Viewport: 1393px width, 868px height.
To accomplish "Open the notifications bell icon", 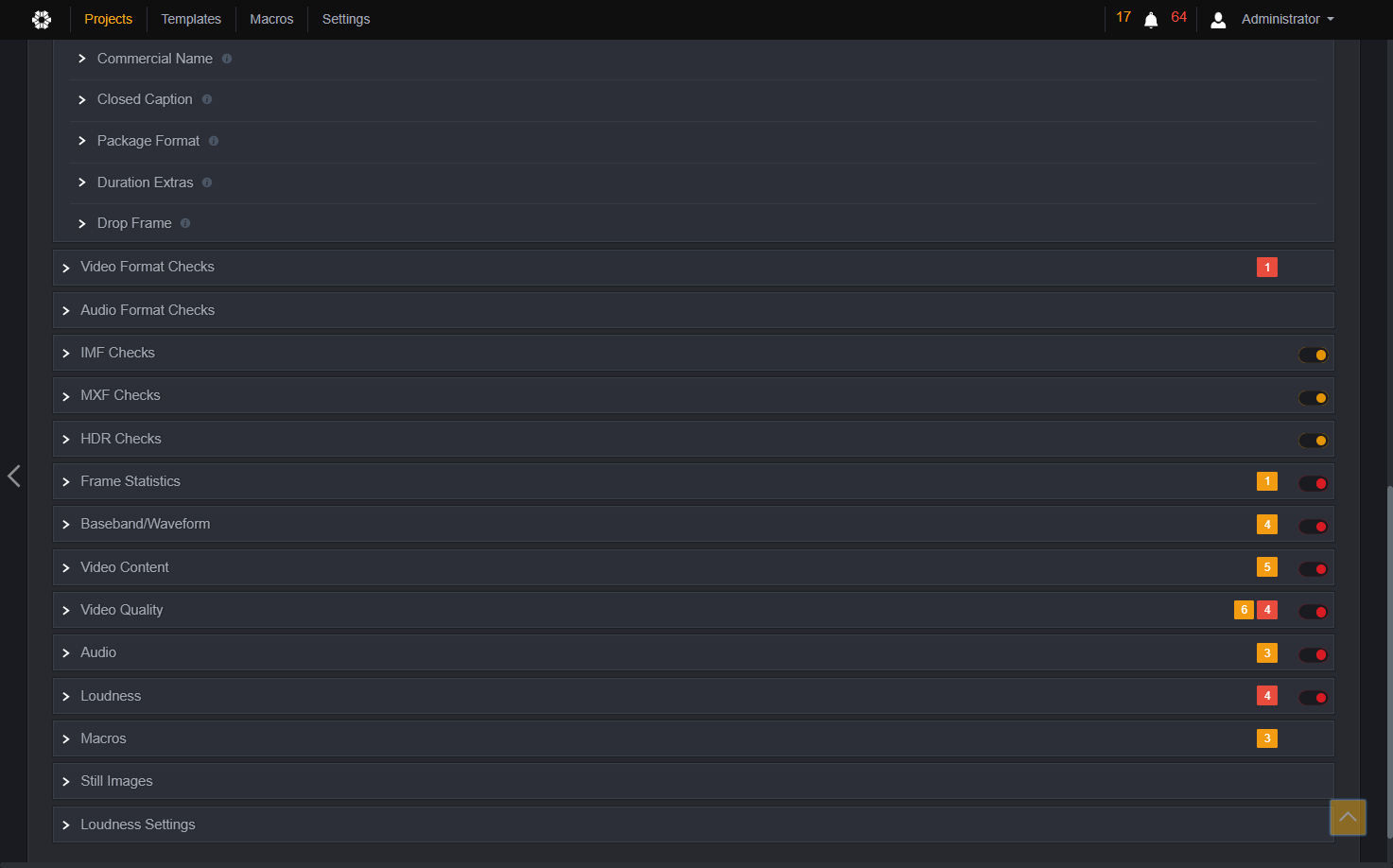I will [x=1151, y=20].
